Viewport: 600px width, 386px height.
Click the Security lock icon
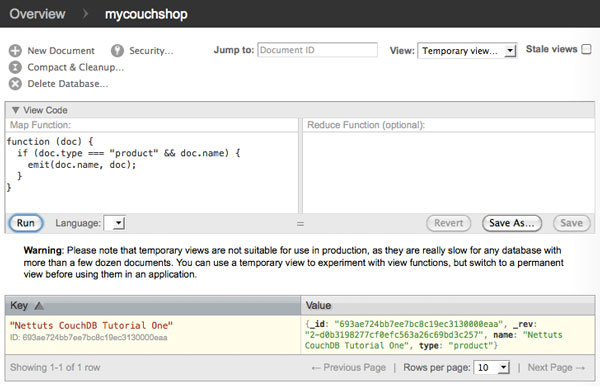tap(117, 51)
